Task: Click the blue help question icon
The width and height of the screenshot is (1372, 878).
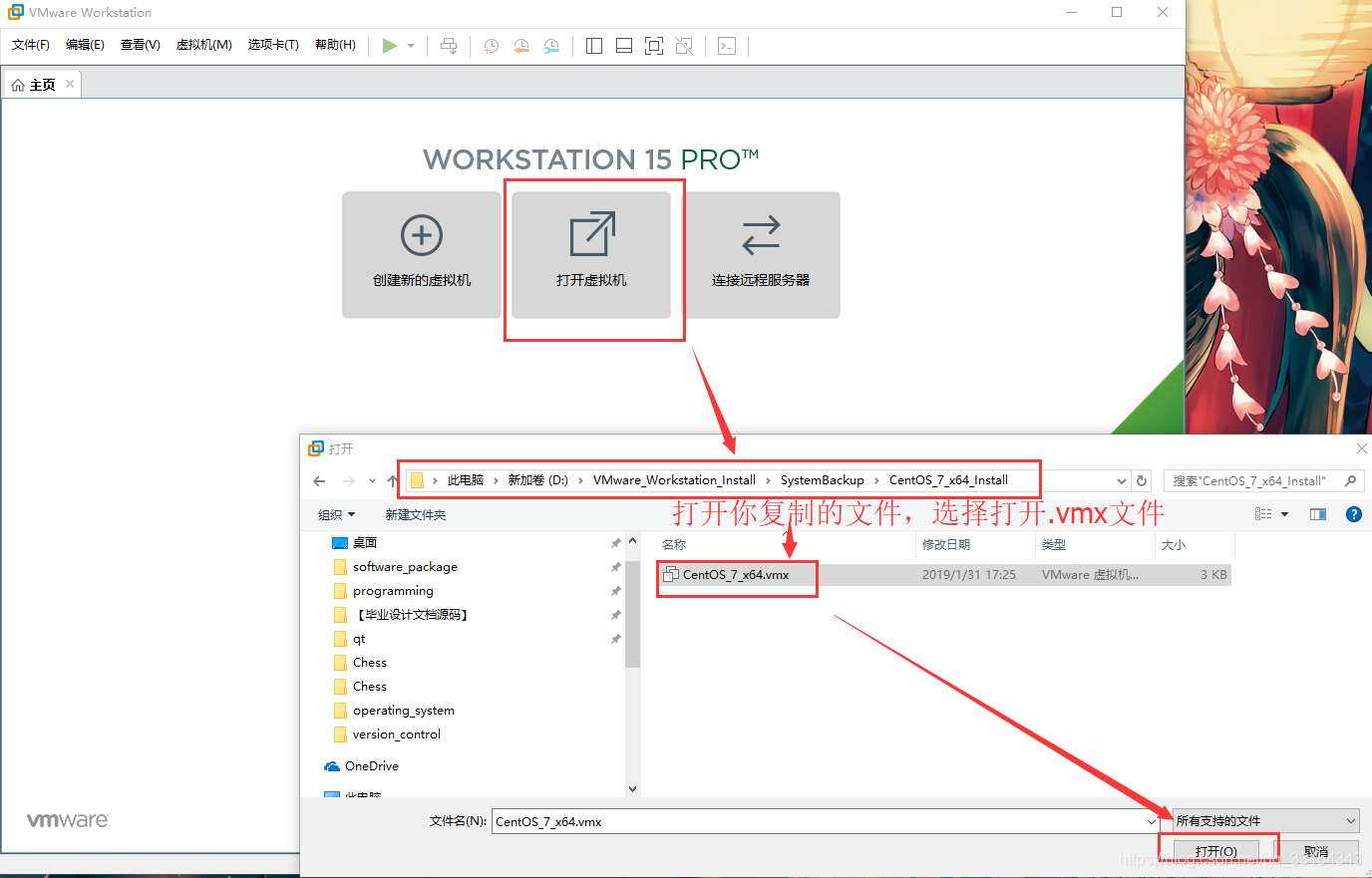Action: click(1353, 514)
